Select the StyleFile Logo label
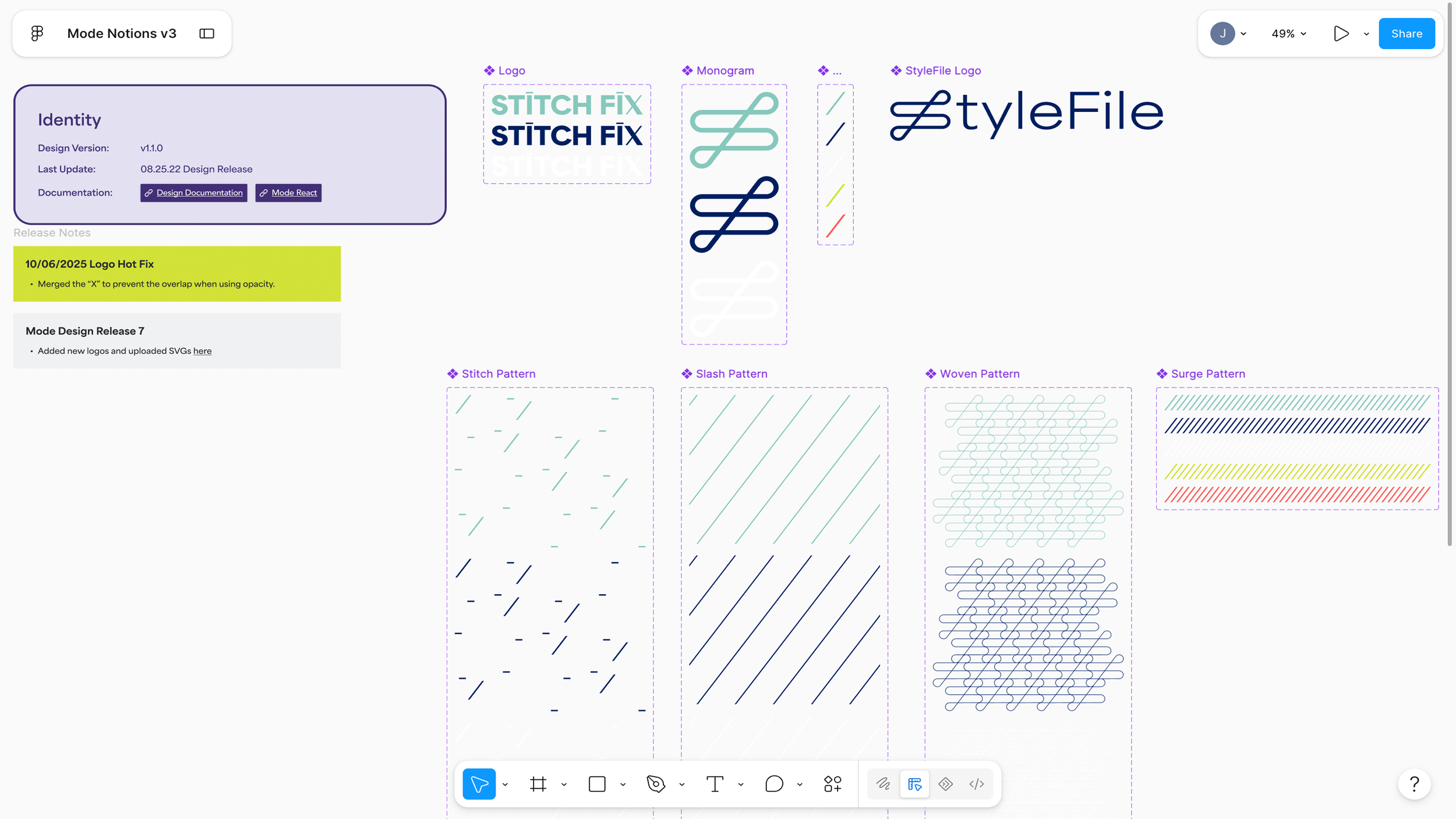 pyautogui.click(x=936, y=70)
